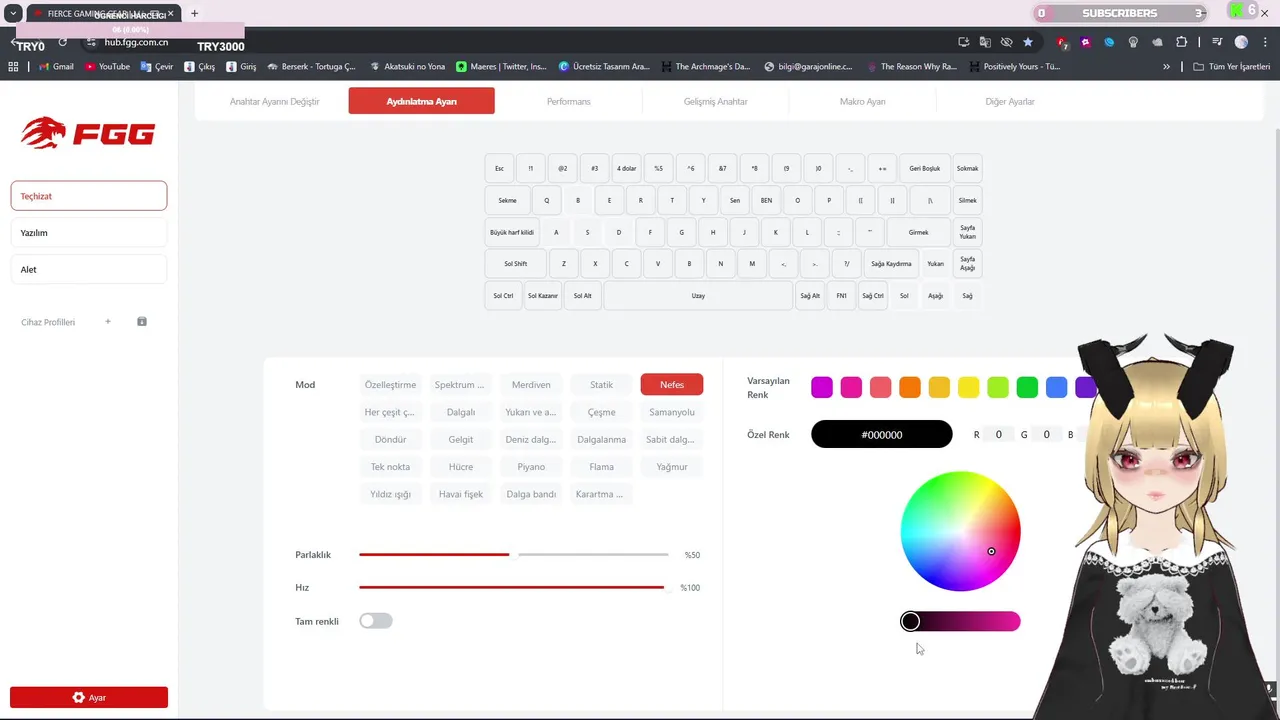Expand the browser tab search dropdown
The height and width of the screenshot is (720, 1280).
13,13
